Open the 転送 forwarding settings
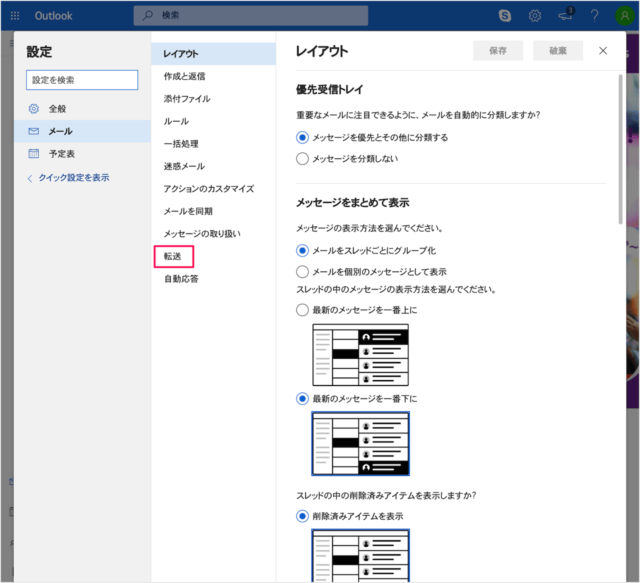The width and height of the screenshot is (640, 583). point(173,256)
